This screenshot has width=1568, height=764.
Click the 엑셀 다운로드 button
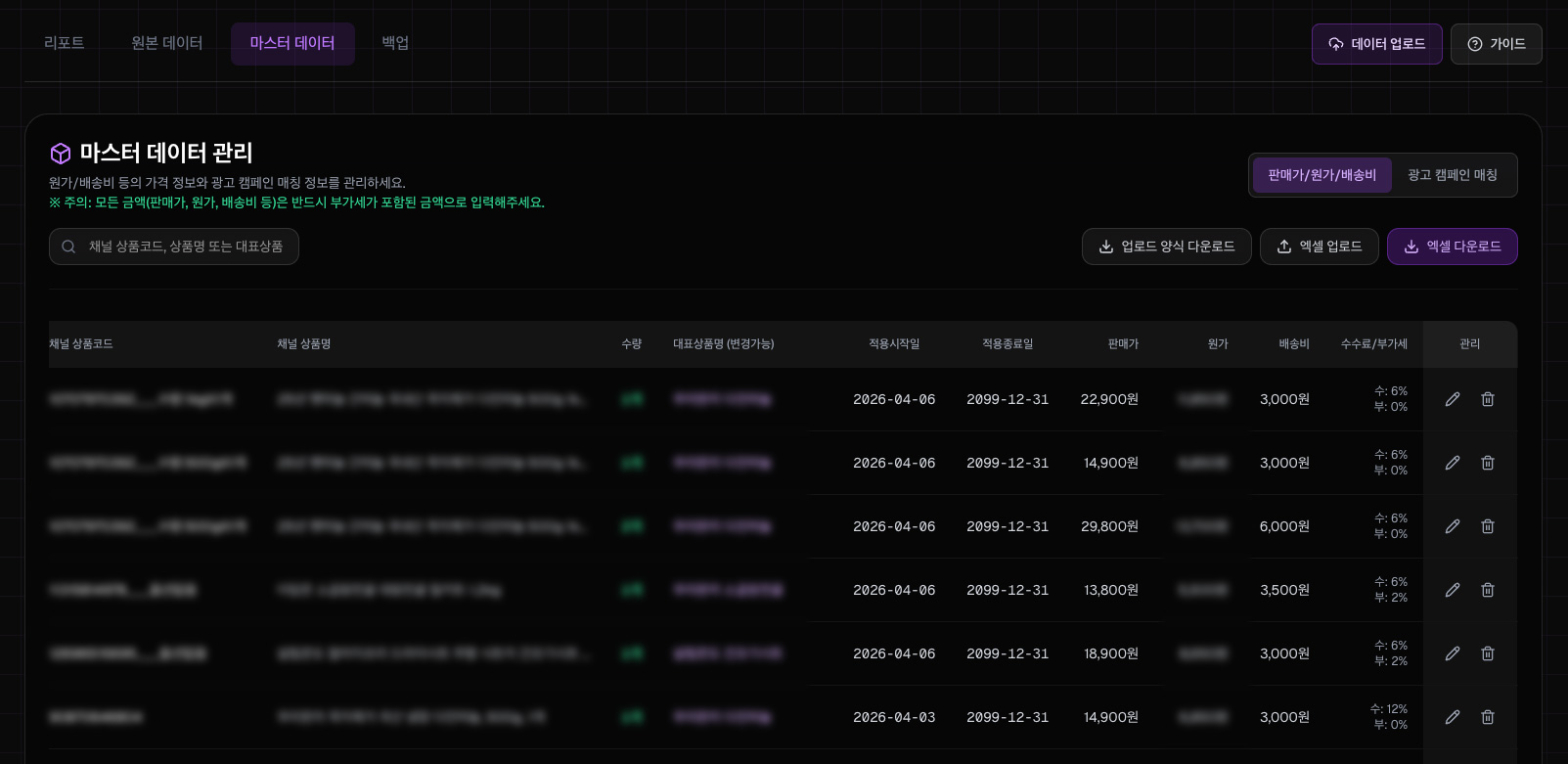tap(1453, 247)
